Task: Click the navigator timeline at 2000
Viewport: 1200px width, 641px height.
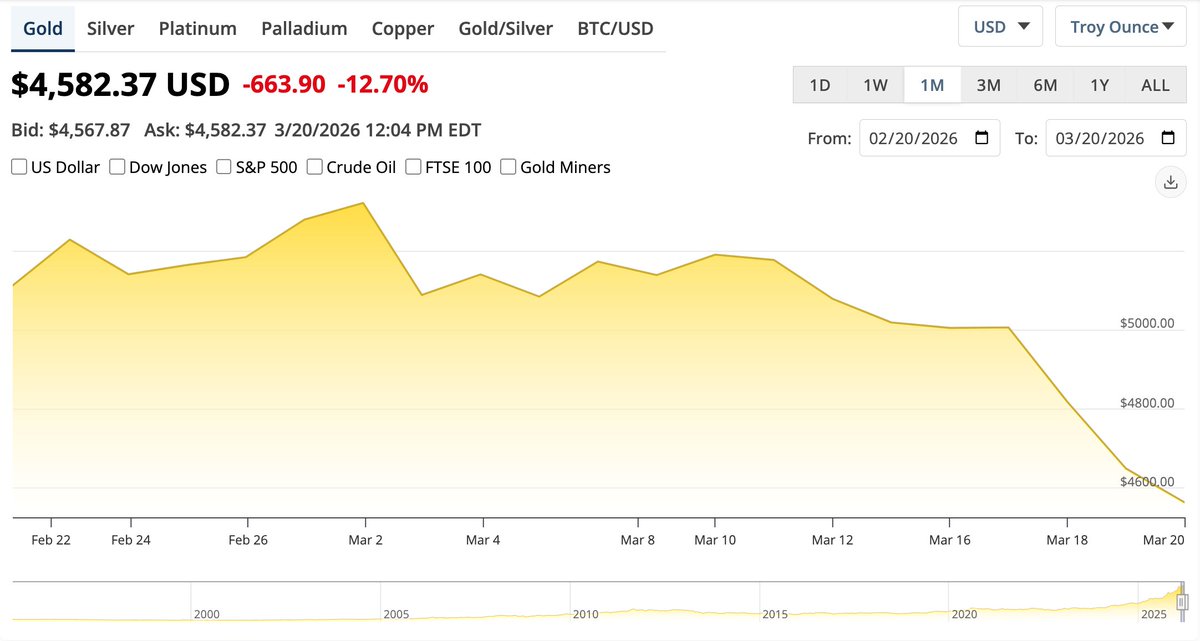Action: [x=207, y=613]
